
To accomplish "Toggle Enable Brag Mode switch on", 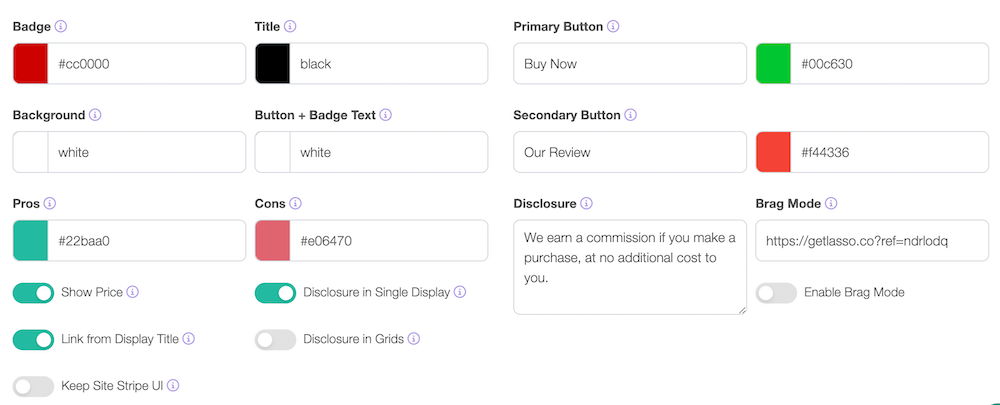I will pyautogui.click(x=776, y=293).
